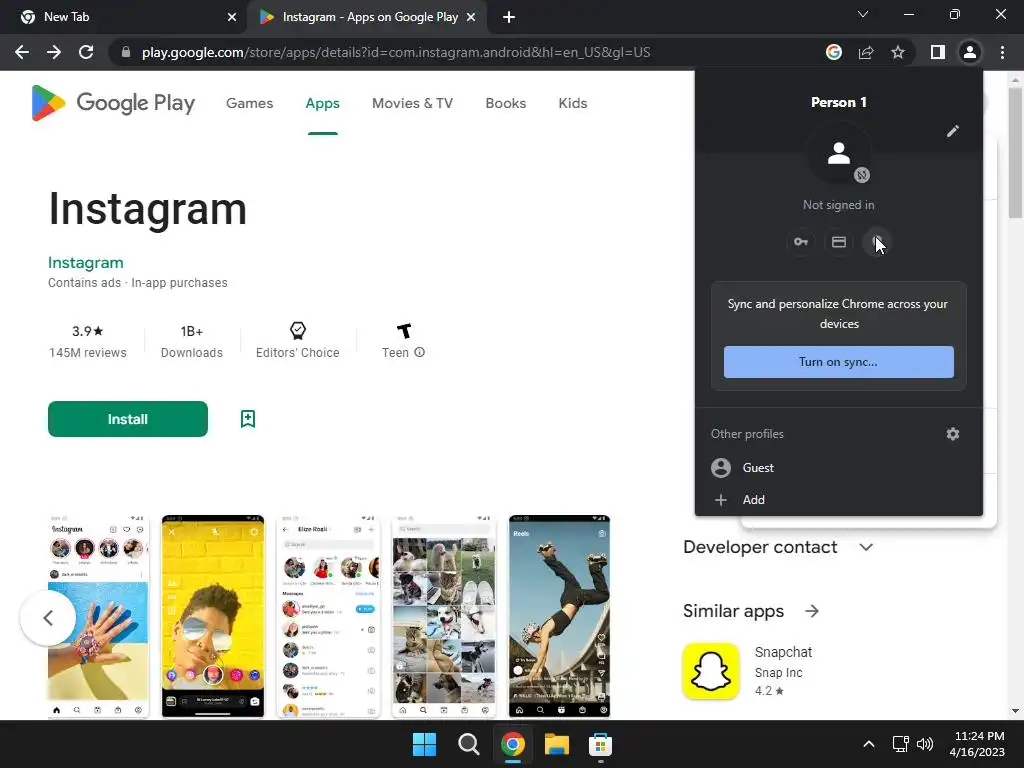Open Microsoft Store from taskbar
Viewport: 1024px width, 768px height.
tap(600, 744)
